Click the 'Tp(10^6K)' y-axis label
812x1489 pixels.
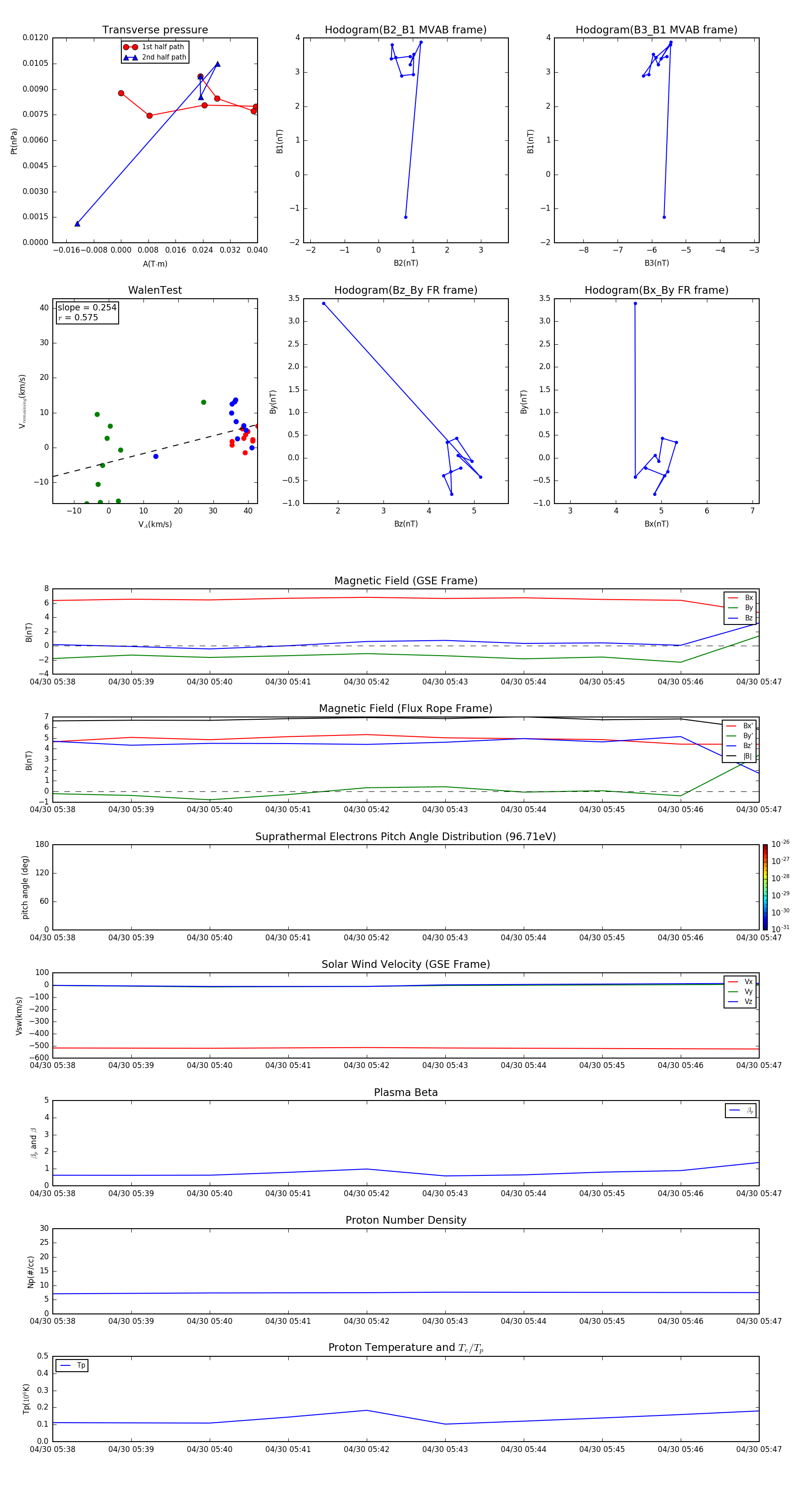26,1399
